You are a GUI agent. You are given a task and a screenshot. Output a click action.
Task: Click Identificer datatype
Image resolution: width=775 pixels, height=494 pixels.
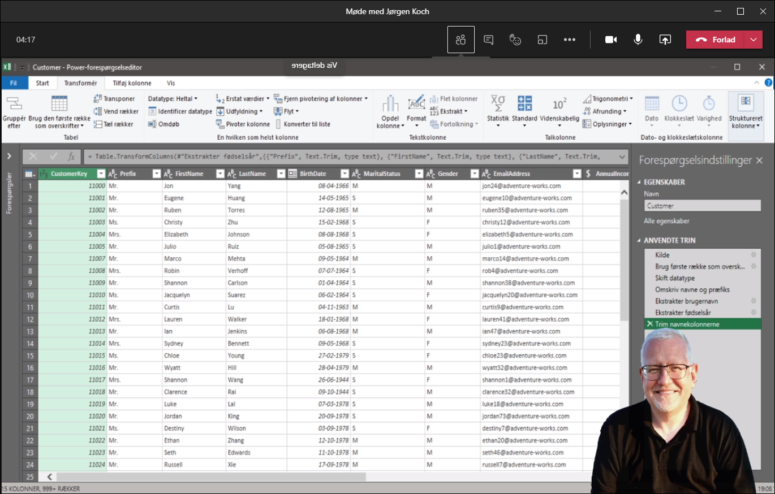(x=180, y=111)
